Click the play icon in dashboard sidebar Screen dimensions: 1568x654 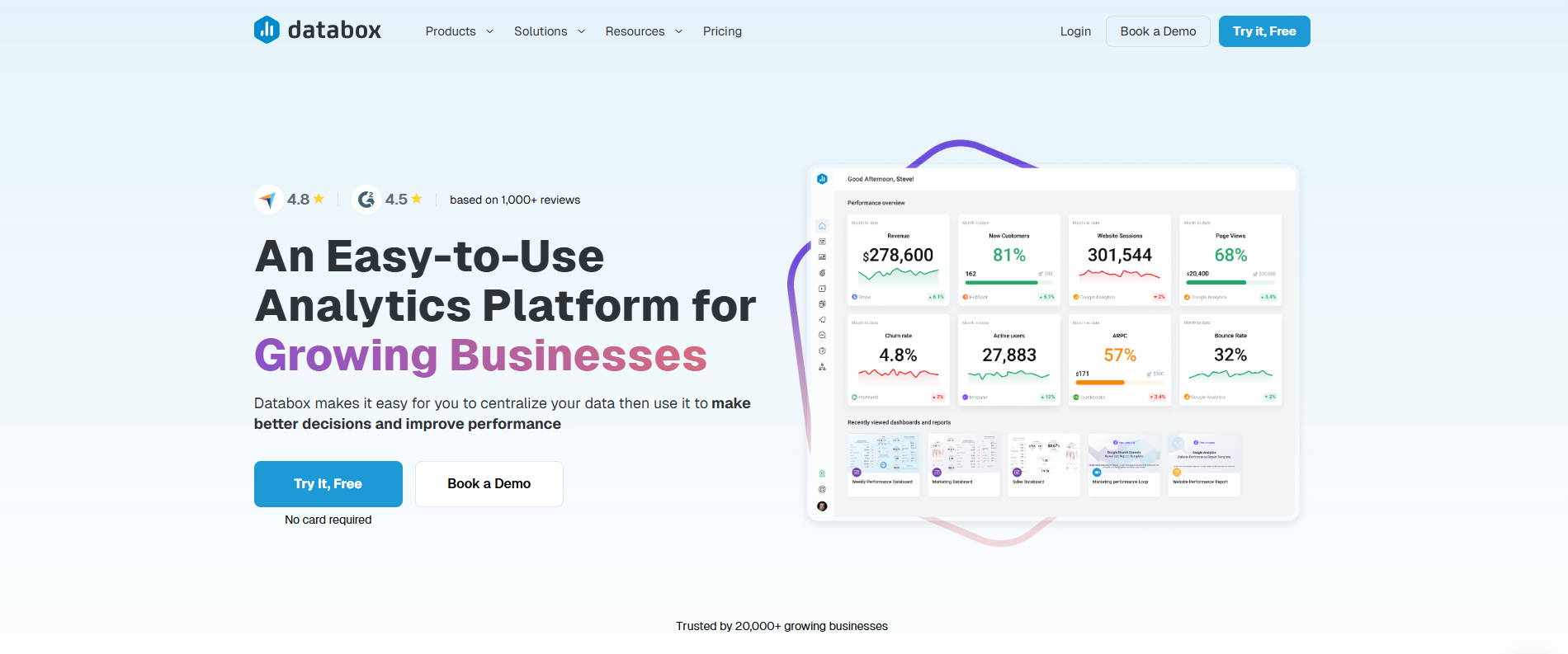(822, 289)
